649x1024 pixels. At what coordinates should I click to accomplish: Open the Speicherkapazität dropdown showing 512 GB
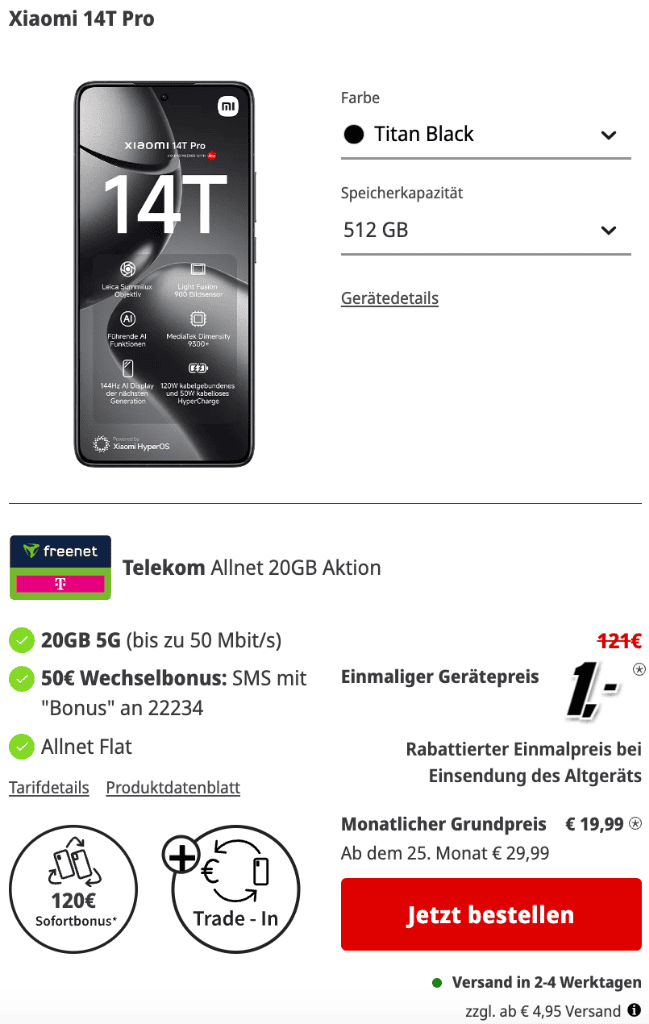tap(486, 231)
